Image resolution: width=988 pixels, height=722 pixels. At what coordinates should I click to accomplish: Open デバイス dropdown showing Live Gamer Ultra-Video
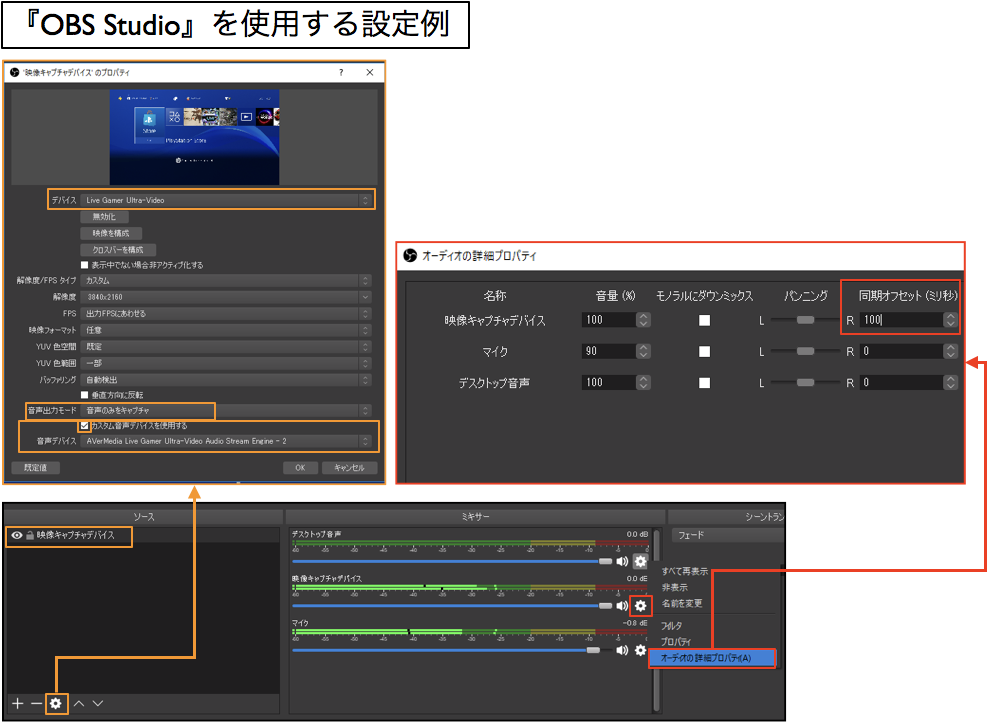pos(226,200)
